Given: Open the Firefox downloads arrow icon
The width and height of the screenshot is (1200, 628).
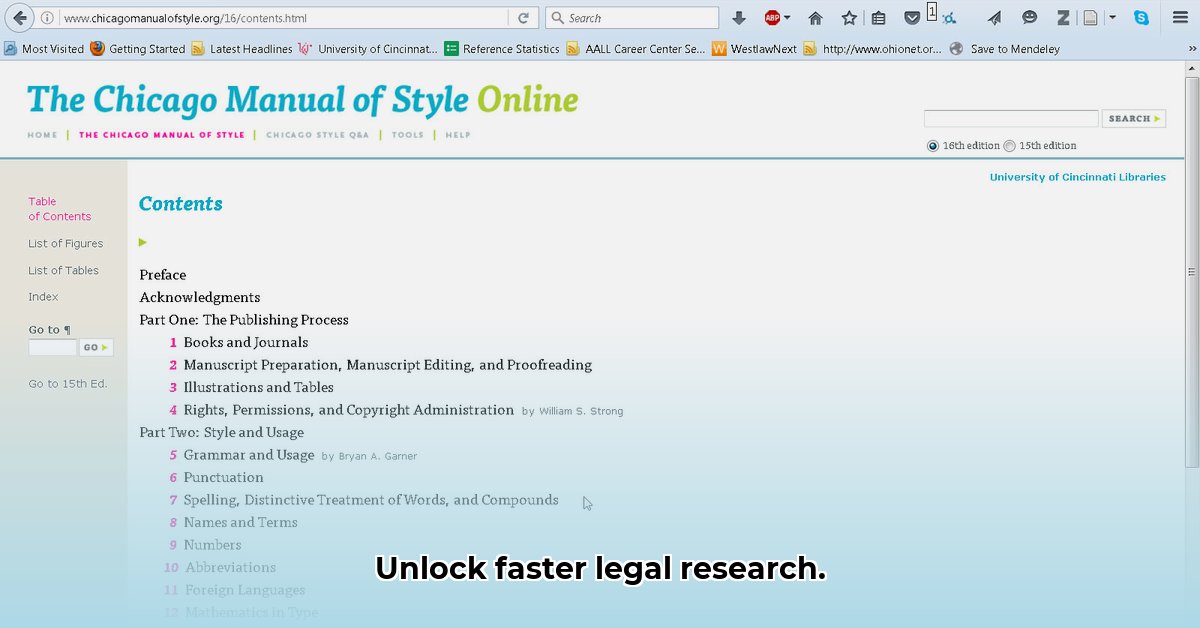Looking at the screenshot, I should (739, 18).
